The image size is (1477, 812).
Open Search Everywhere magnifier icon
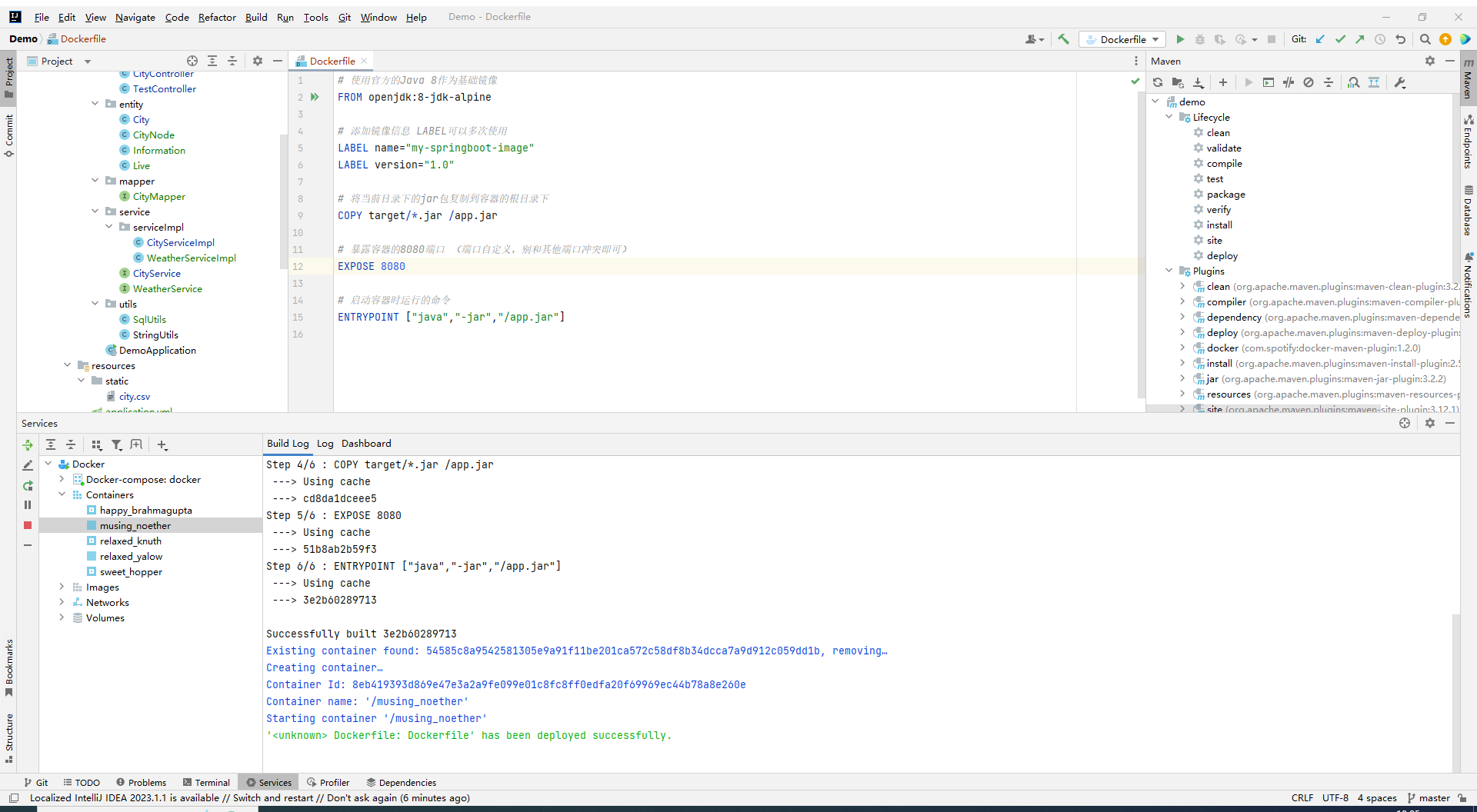point(1425,39)
